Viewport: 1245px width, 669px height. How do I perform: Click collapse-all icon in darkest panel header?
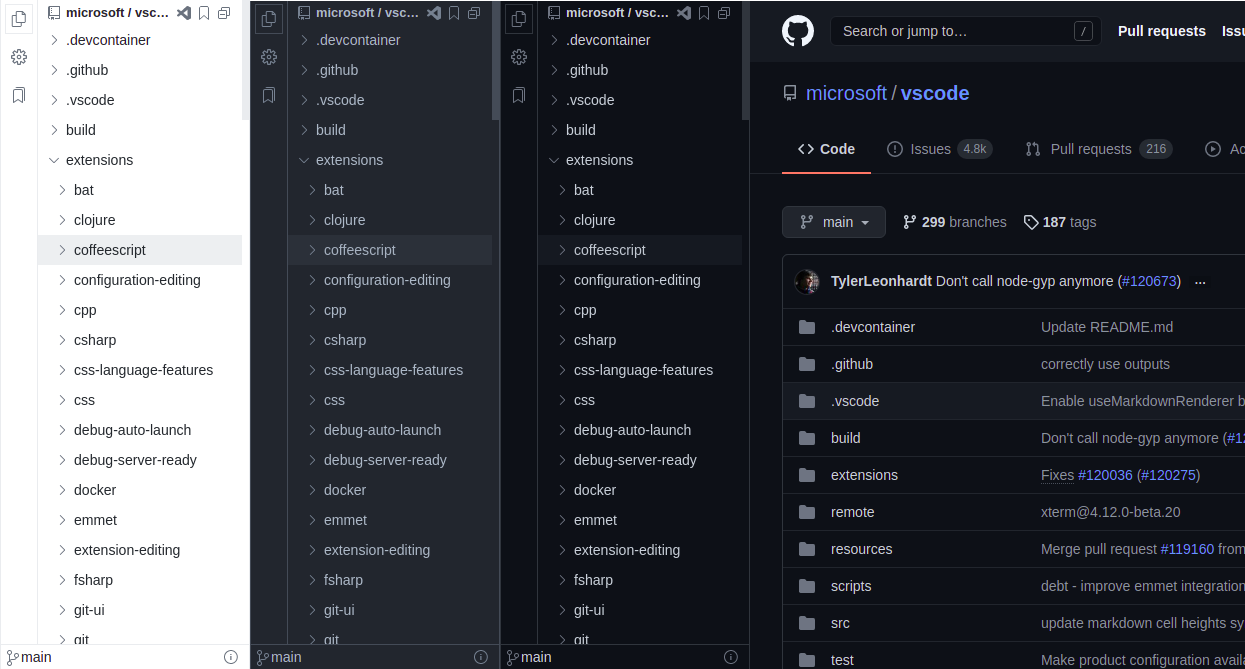[x=724, y=13]
